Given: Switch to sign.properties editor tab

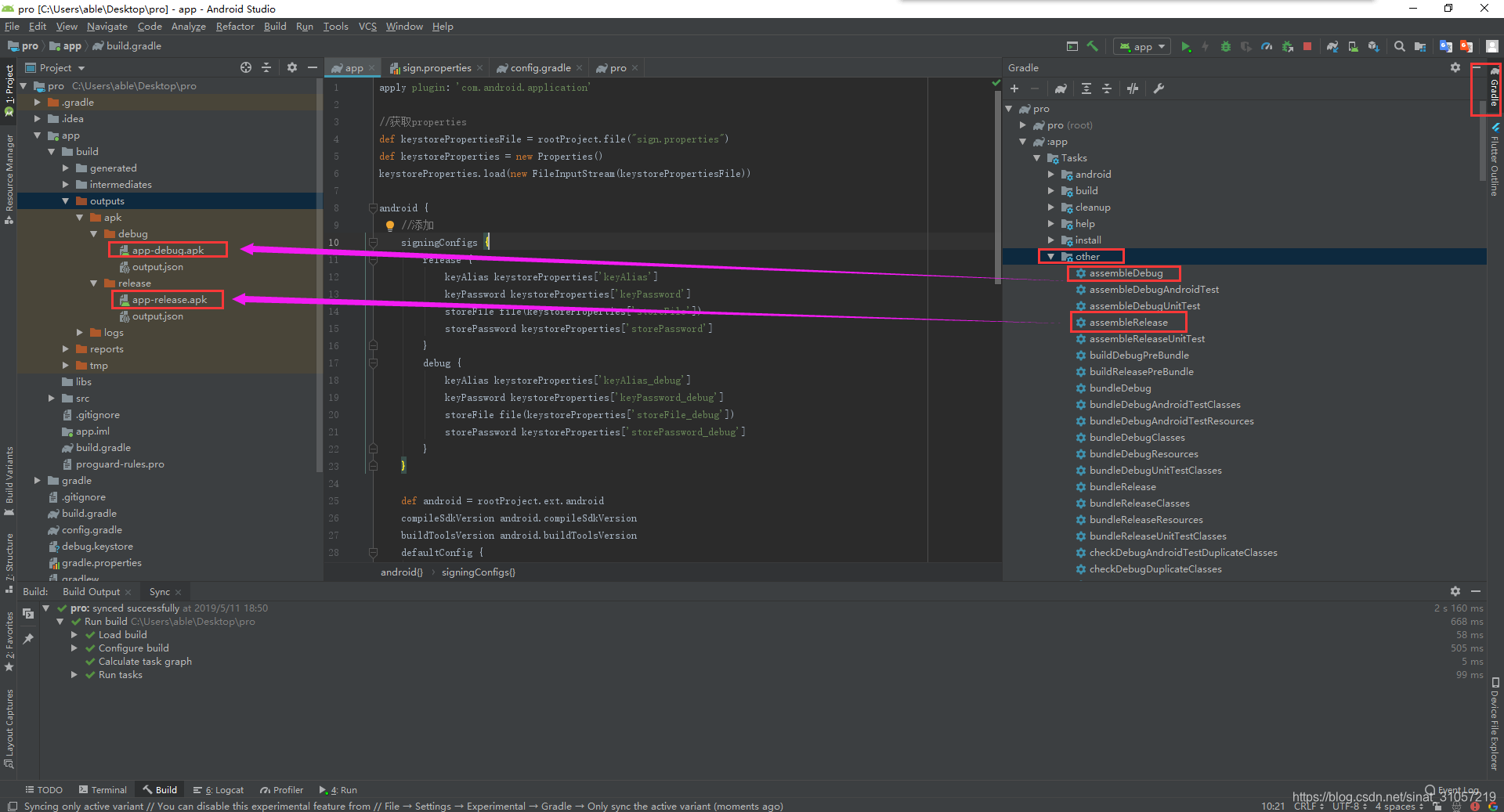Looking at the screenshot, I should point(436,68).
